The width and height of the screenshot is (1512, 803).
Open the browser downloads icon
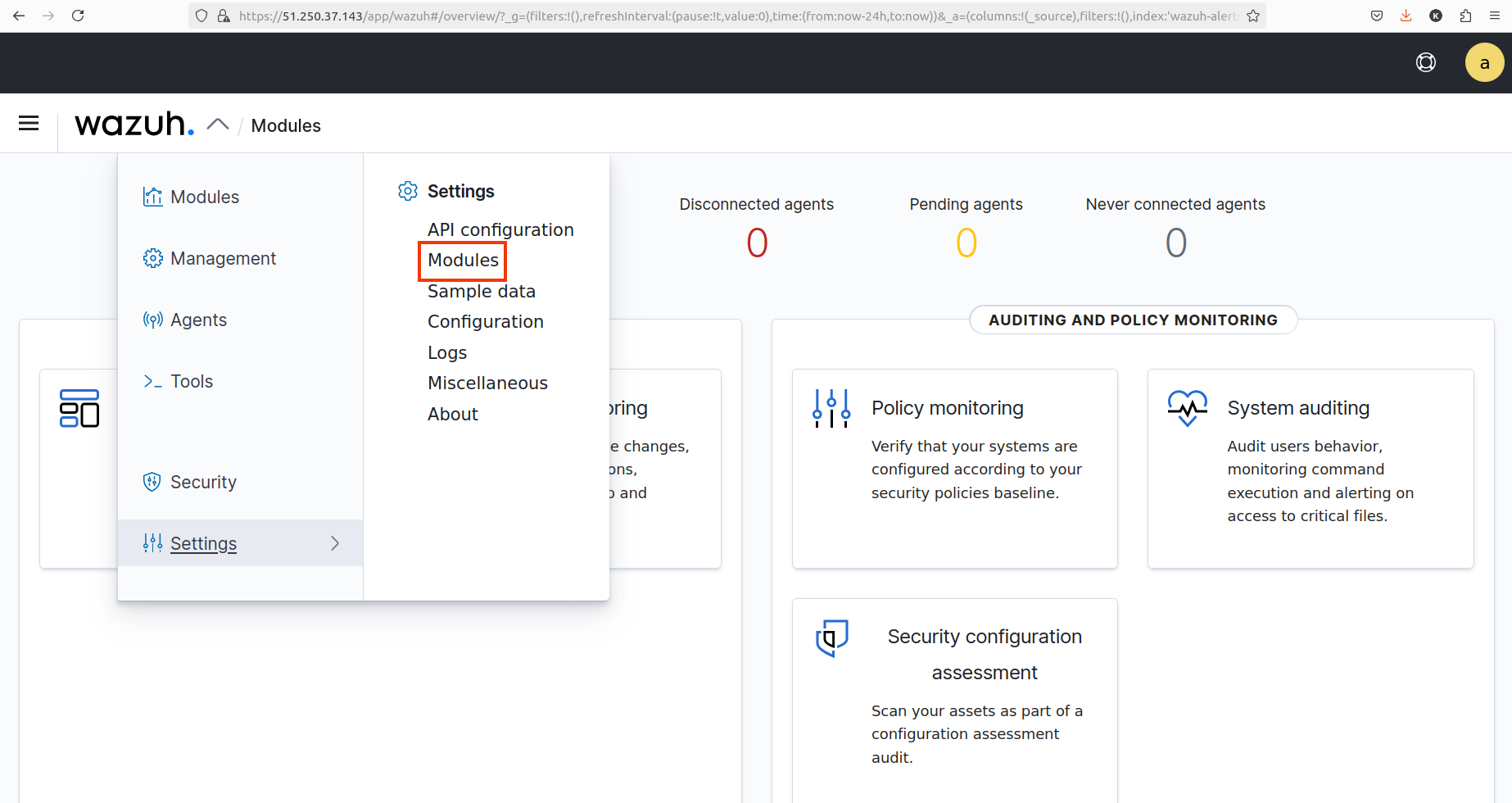[x=1406, y=16]
